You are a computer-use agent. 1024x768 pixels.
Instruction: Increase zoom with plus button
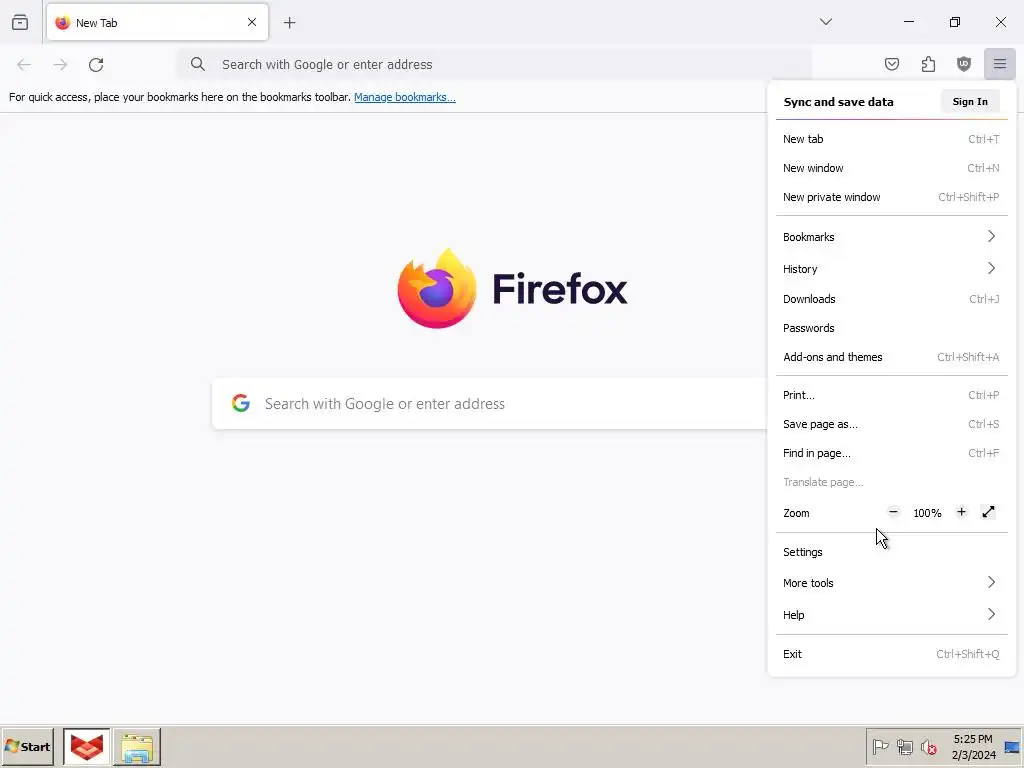961,513
